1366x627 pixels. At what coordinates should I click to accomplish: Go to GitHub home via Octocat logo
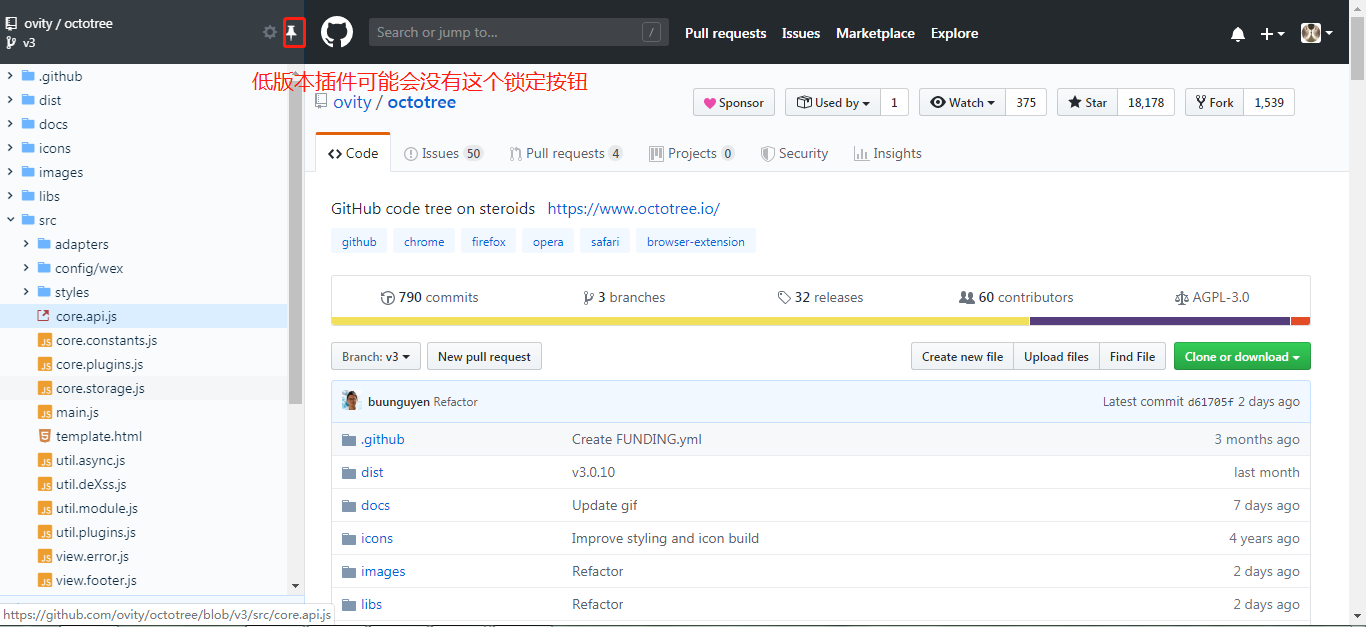[337, 33]
